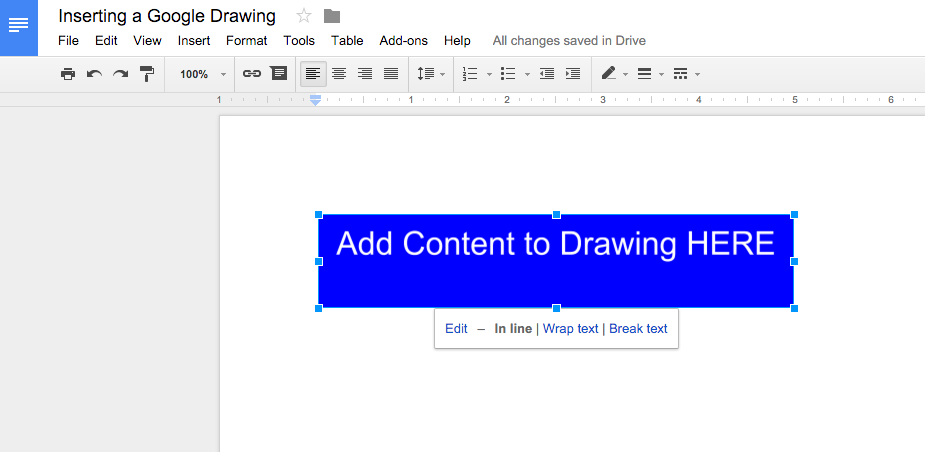Screen dimensions: 925x452
Task: Add a comment from the toolbar
Action: 279,74
